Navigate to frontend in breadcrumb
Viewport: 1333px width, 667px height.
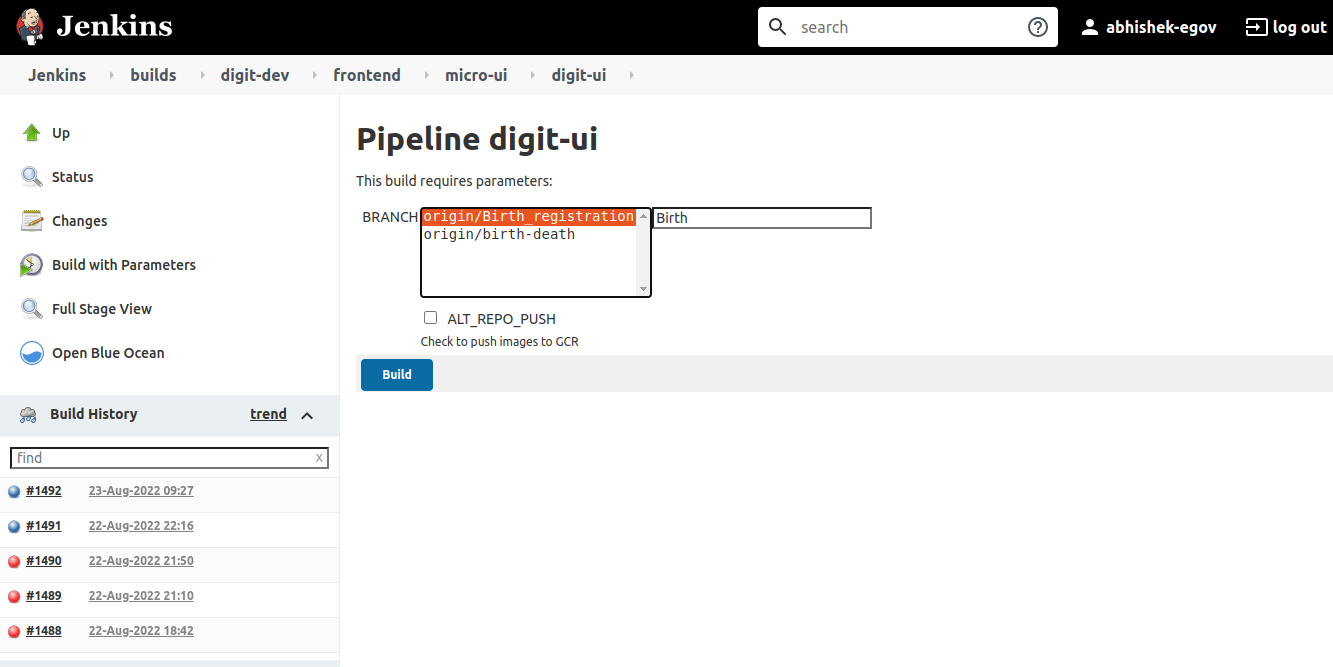click(367, 75)
